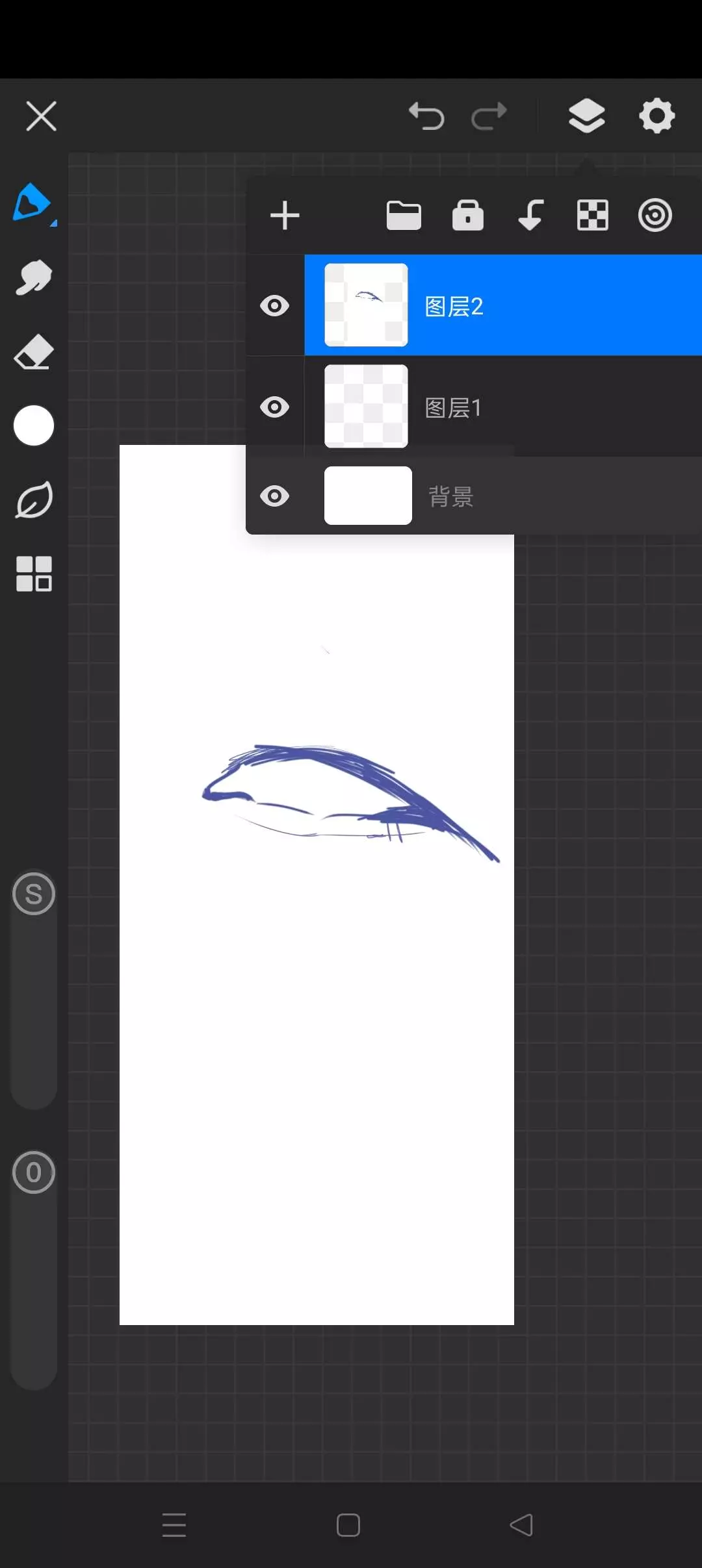Select the blue brush tool
The height and width of the screenshot is (1568, 702).
pyautogui.click(x=31, y=203)
